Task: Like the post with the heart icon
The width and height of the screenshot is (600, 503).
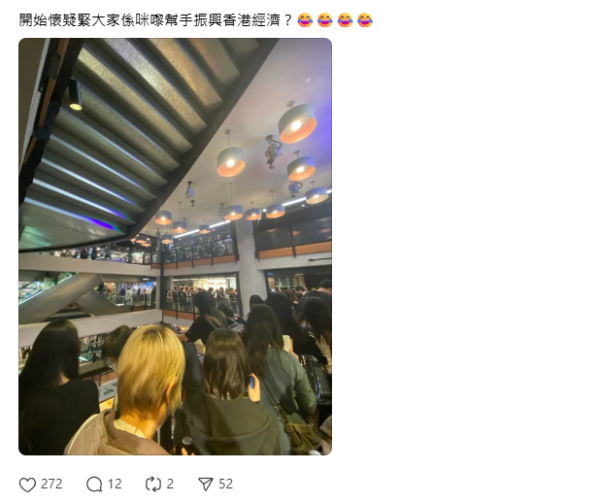Action: [28, 485]
